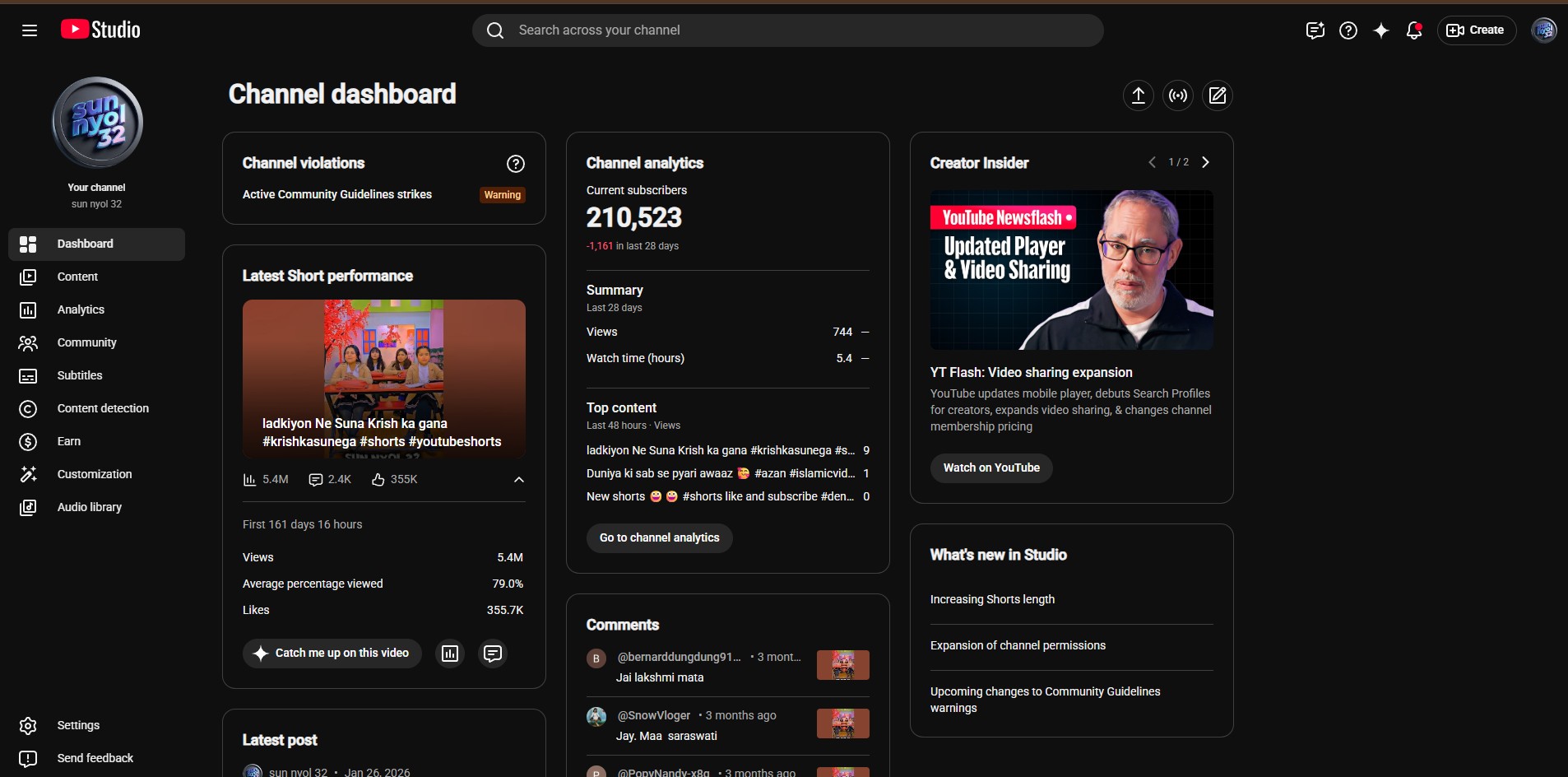Open the Analytics sidebar item
The height and width of the screenshot is (777, 1568).
tap(96, 310)
